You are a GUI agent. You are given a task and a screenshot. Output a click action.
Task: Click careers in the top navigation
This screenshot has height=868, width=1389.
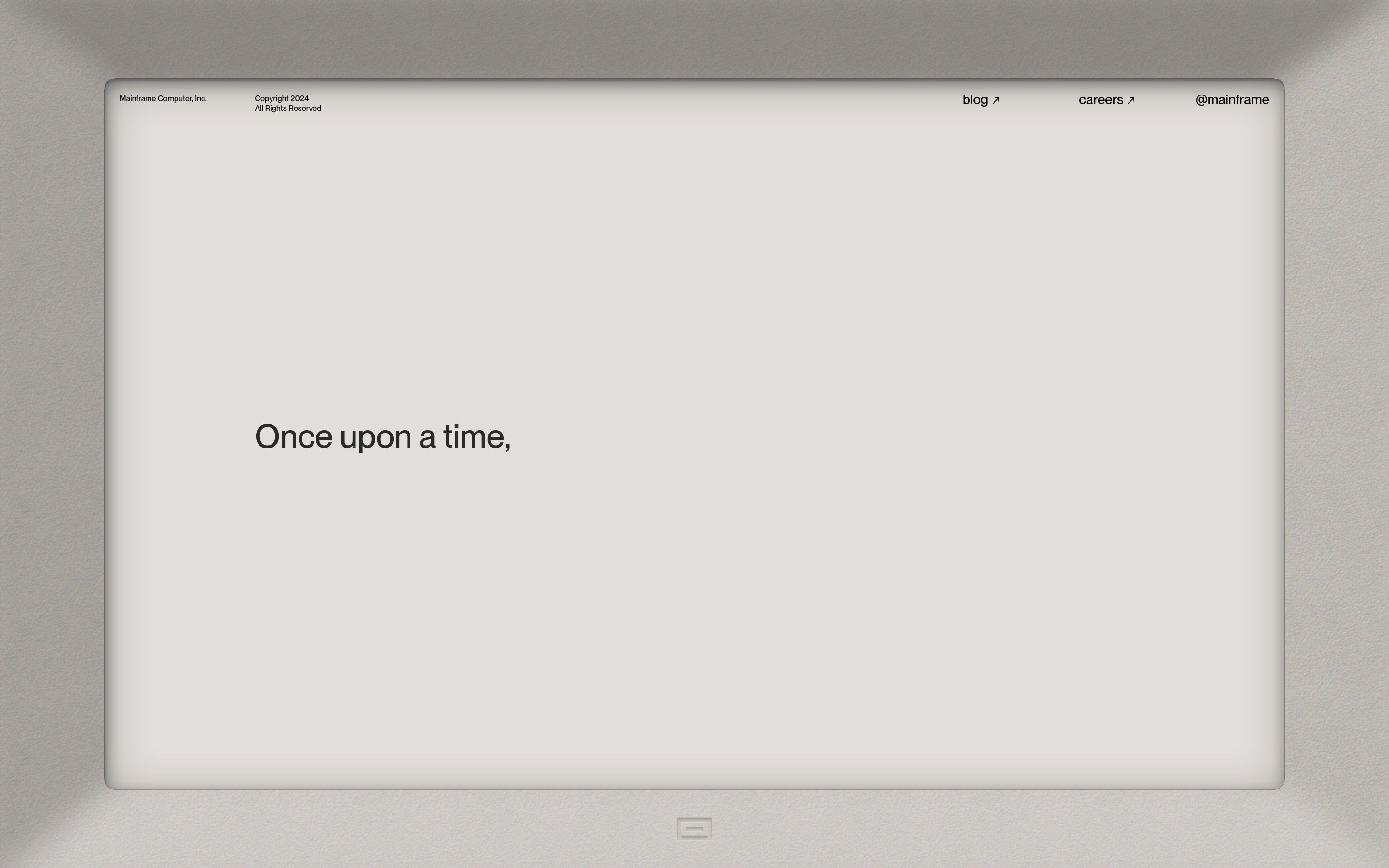(x=1101, y=99)
